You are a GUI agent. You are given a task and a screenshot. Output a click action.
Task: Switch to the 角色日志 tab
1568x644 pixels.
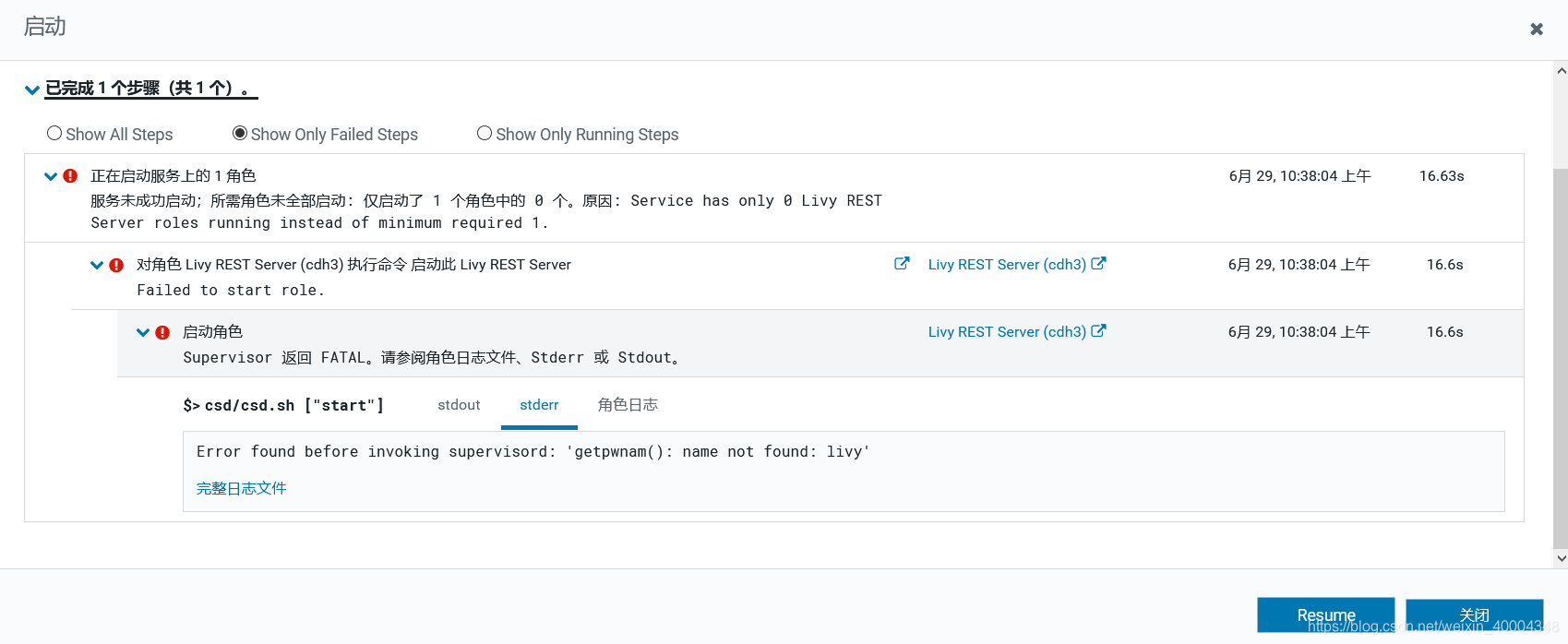tap(628, 405)
